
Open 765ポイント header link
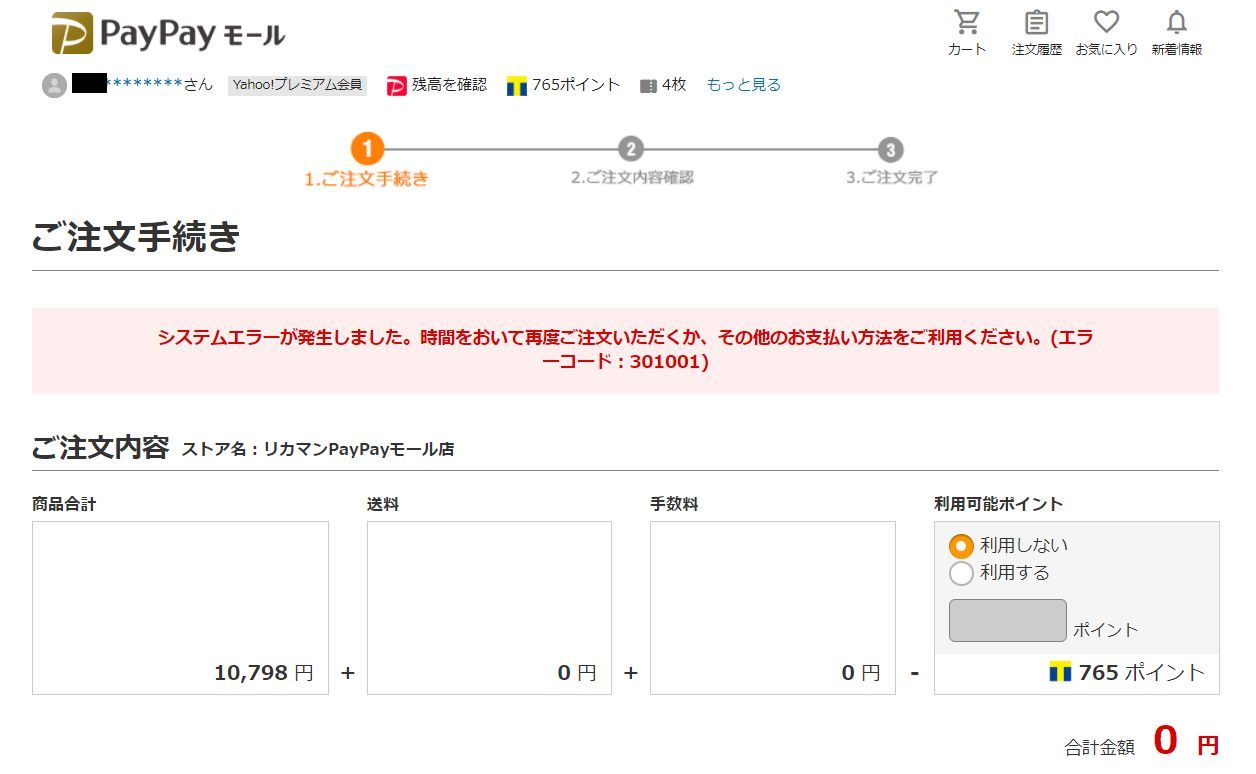click(x=576, y=85)
